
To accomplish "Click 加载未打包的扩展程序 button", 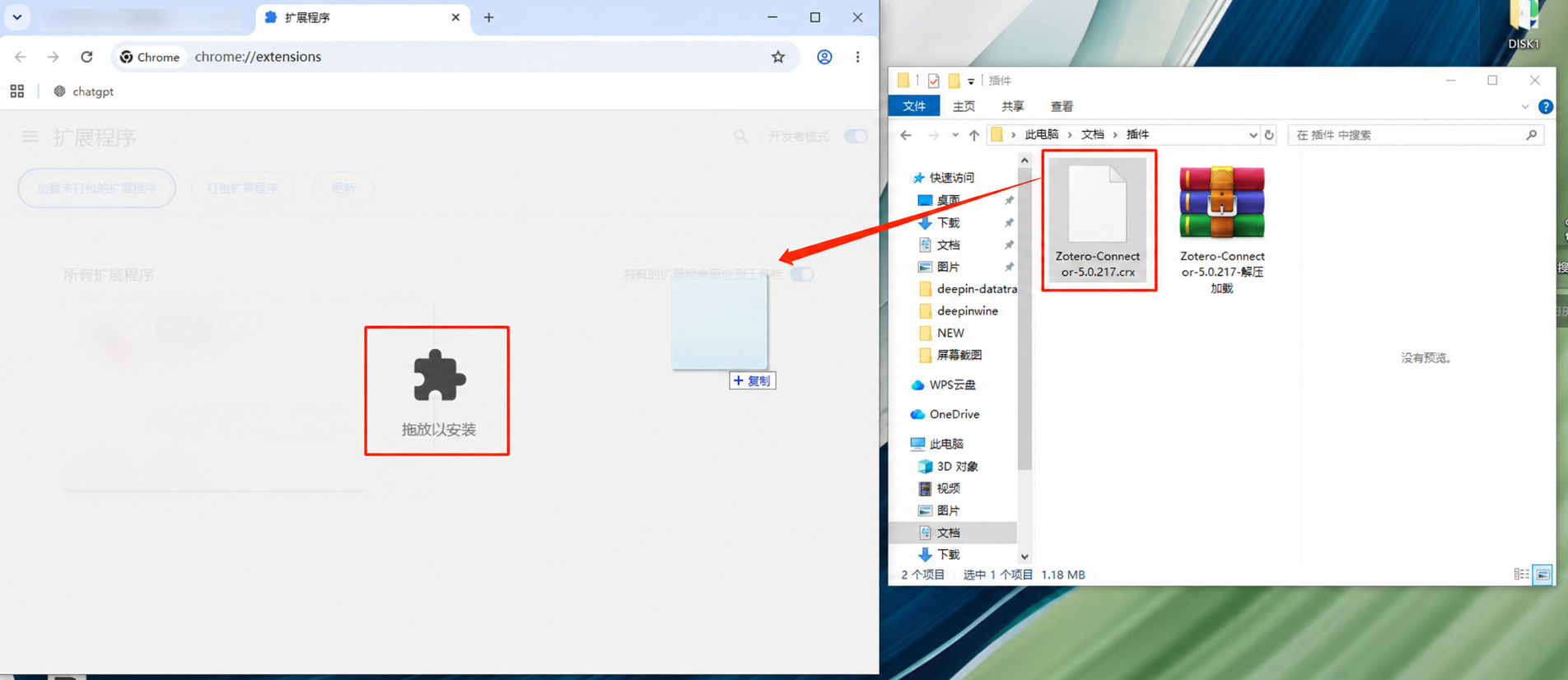I will [x=96, y=189].
